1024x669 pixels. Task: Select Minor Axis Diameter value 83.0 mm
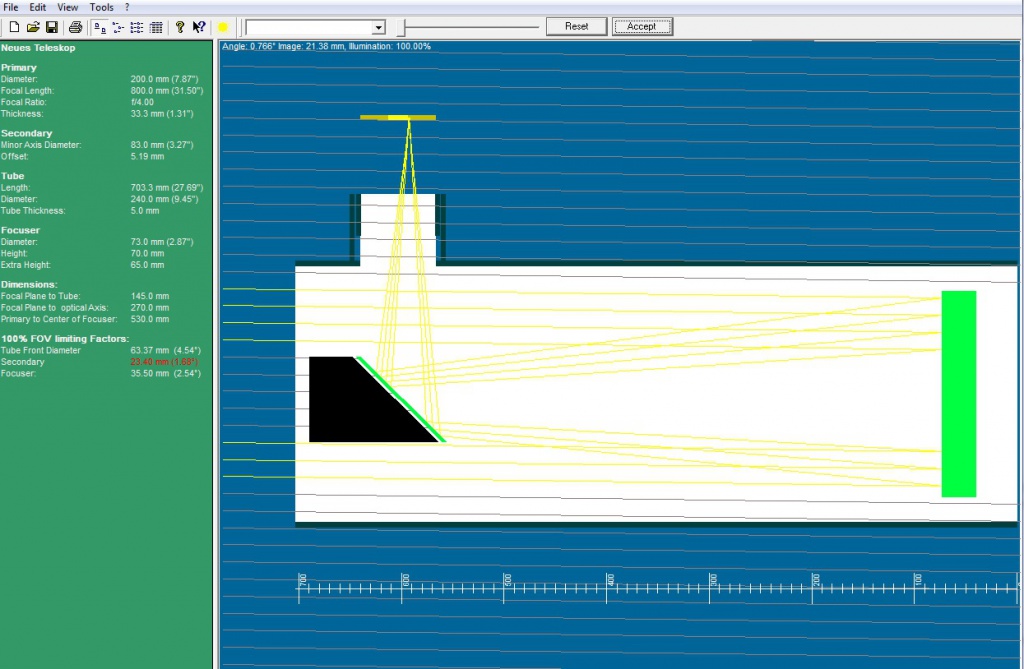point(161,145)
